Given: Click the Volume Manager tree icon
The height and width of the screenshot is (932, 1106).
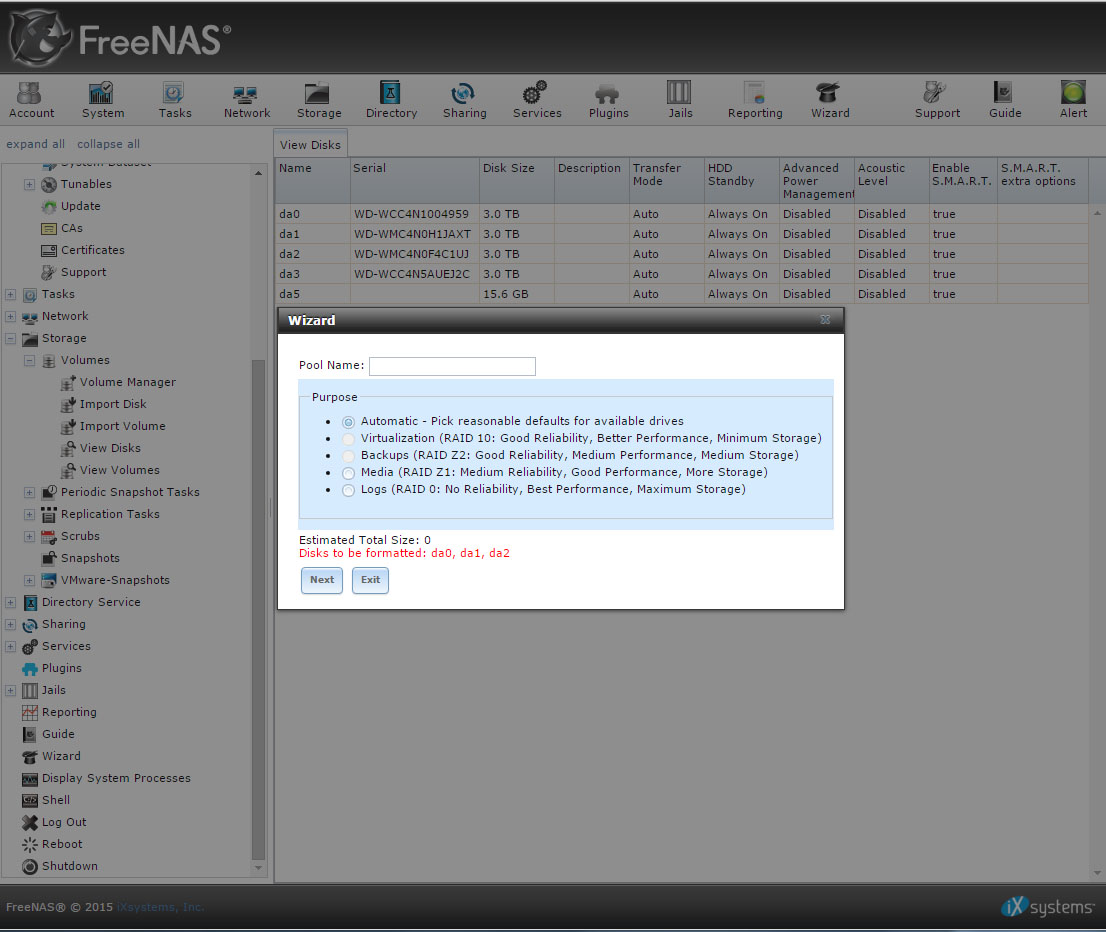Looking at the screenshot, I should click(x=68, y=382).
